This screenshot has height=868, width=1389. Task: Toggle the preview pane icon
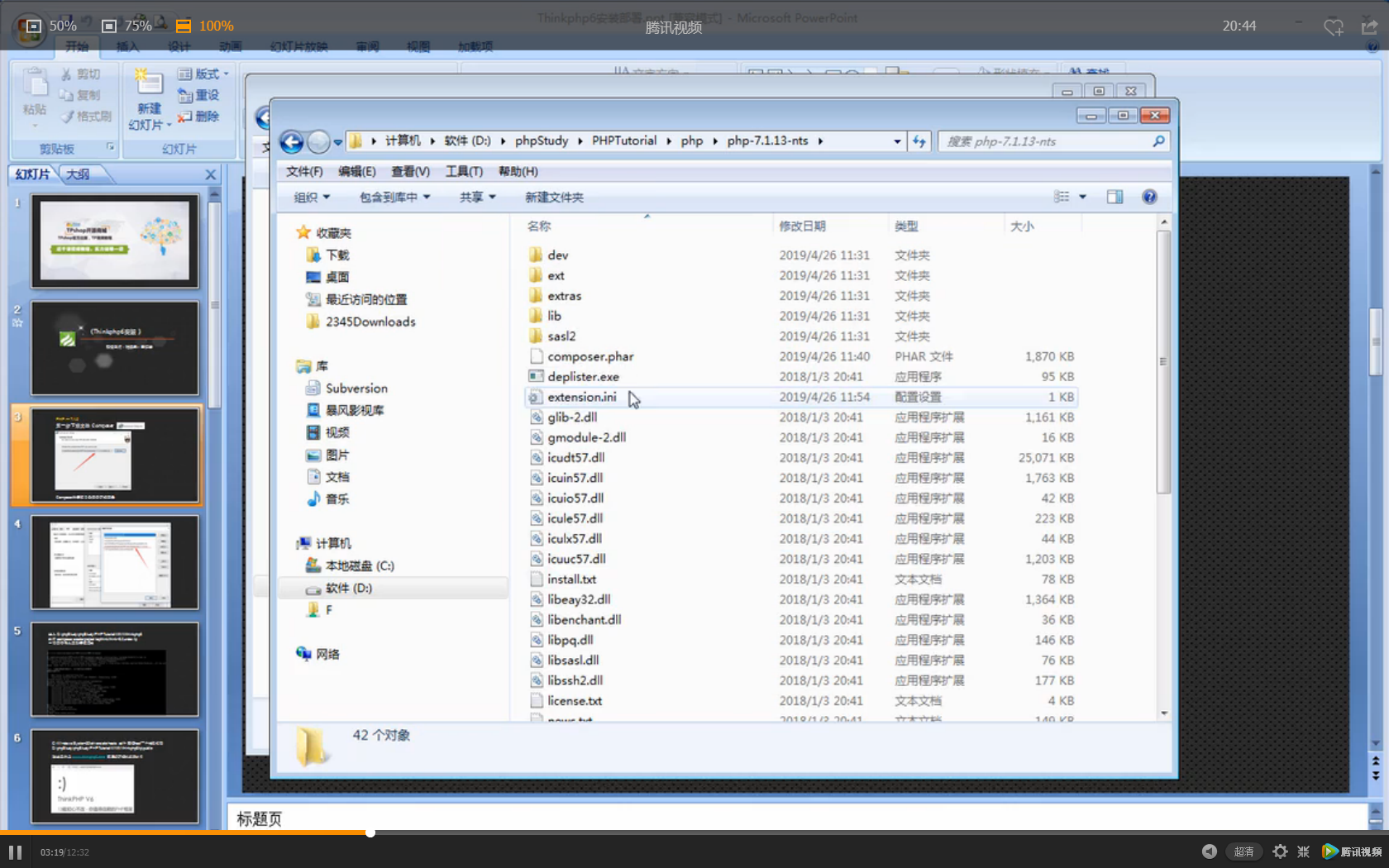[x=1115, y=197]
